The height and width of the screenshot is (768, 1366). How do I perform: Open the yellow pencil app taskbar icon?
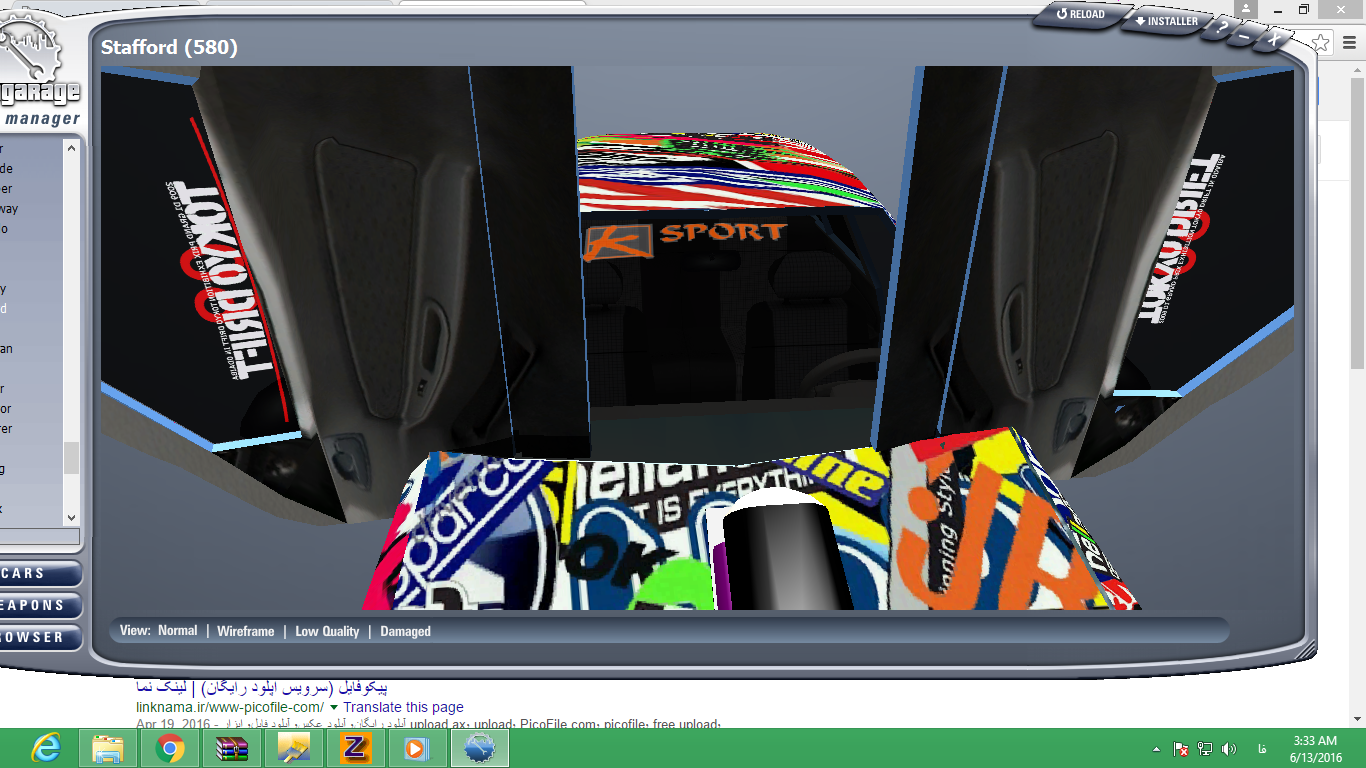point(294,748)
